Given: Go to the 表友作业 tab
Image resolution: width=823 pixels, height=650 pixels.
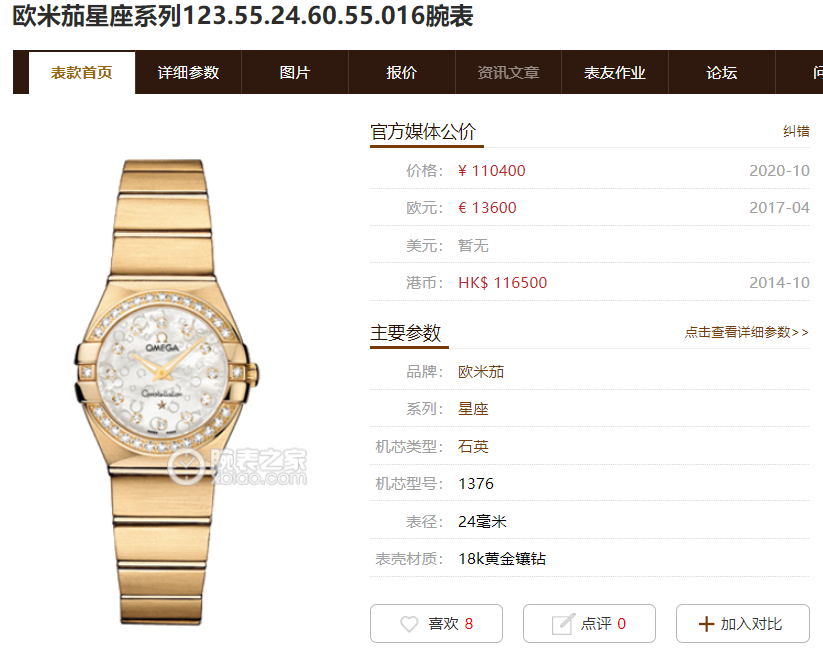Looking at the screenshot, I should [615, 72].
